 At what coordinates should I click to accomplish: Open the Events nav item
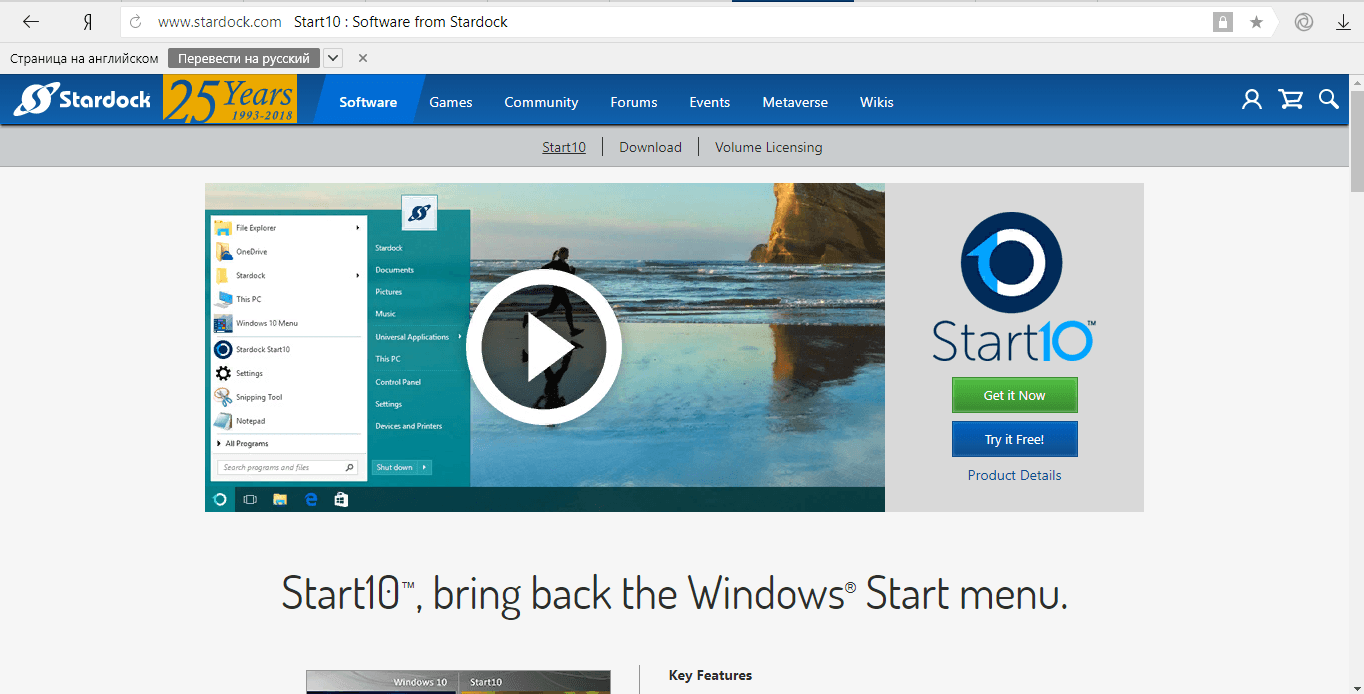[x=710, y=102]
